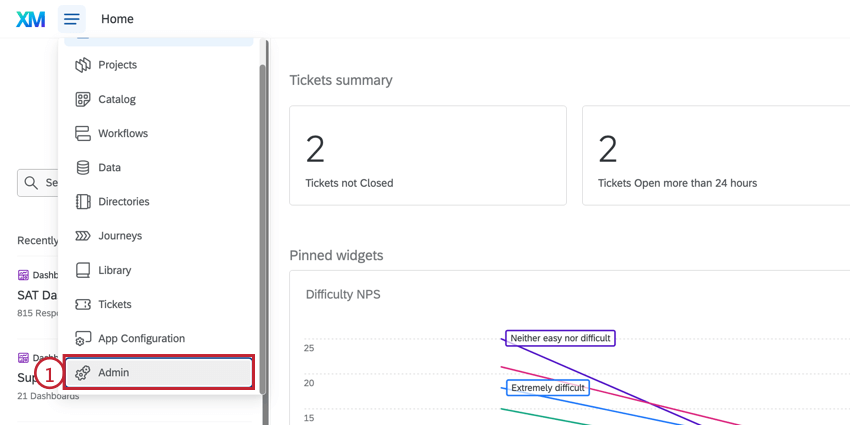Click the Directories icon in menu
The image size is (850, 425).
83,202
